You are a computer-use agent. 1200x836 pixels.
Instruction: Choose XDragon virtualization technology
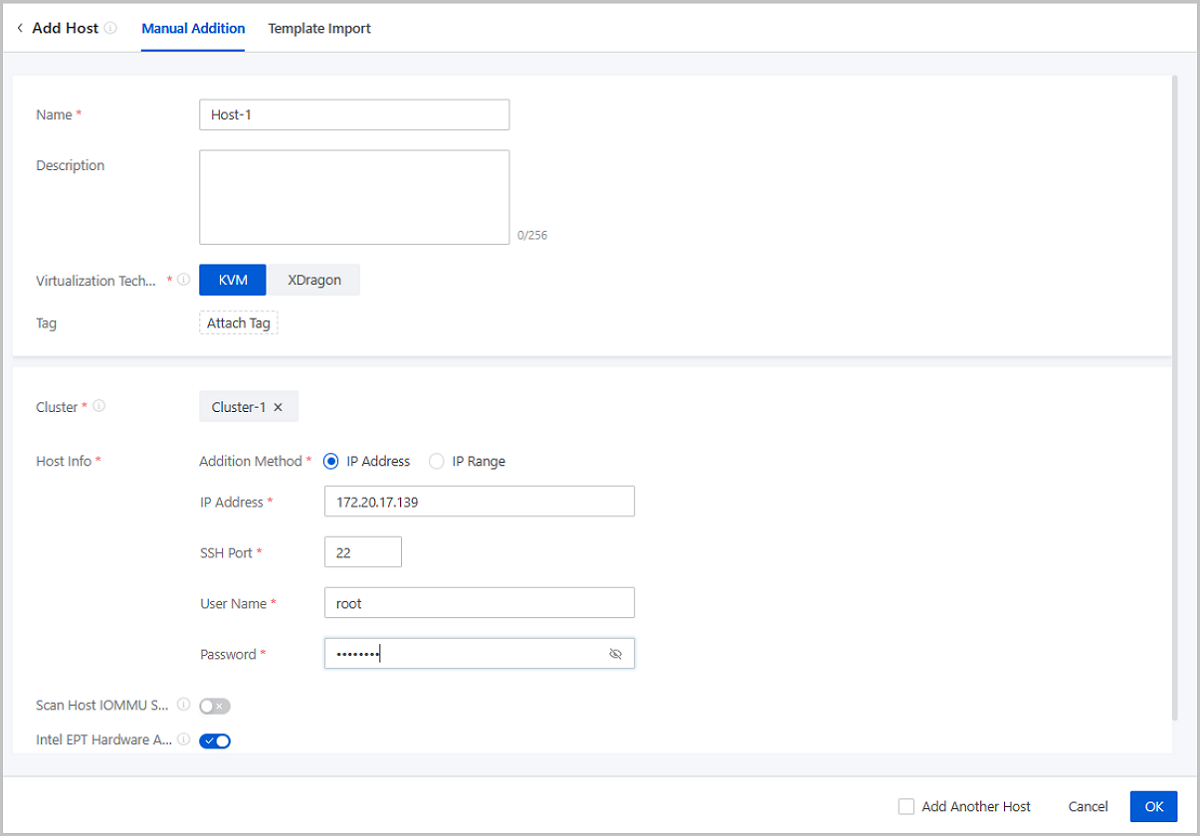(314, 280)
